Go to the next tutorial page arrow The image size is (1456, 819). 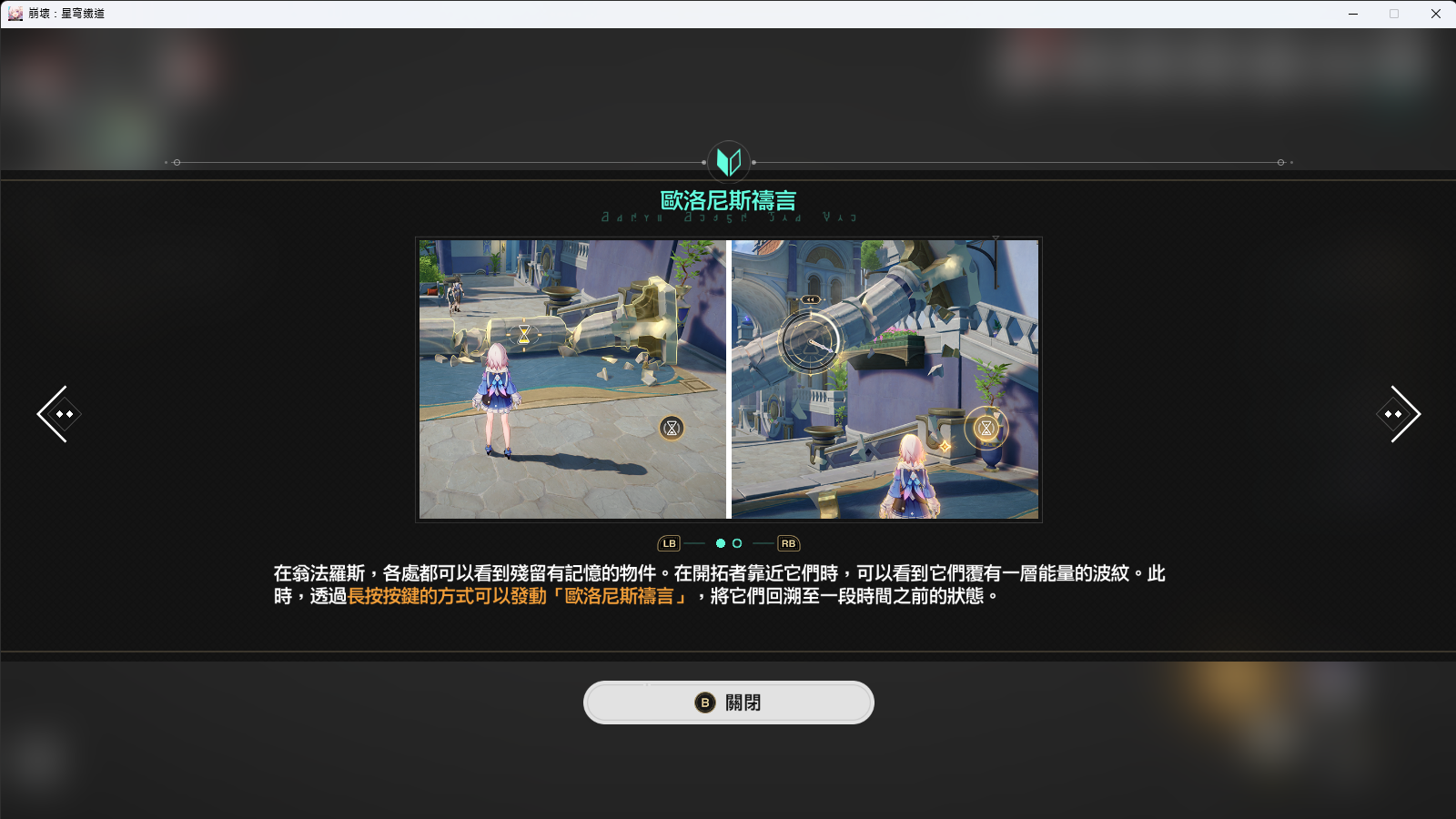coord(1399,414)
